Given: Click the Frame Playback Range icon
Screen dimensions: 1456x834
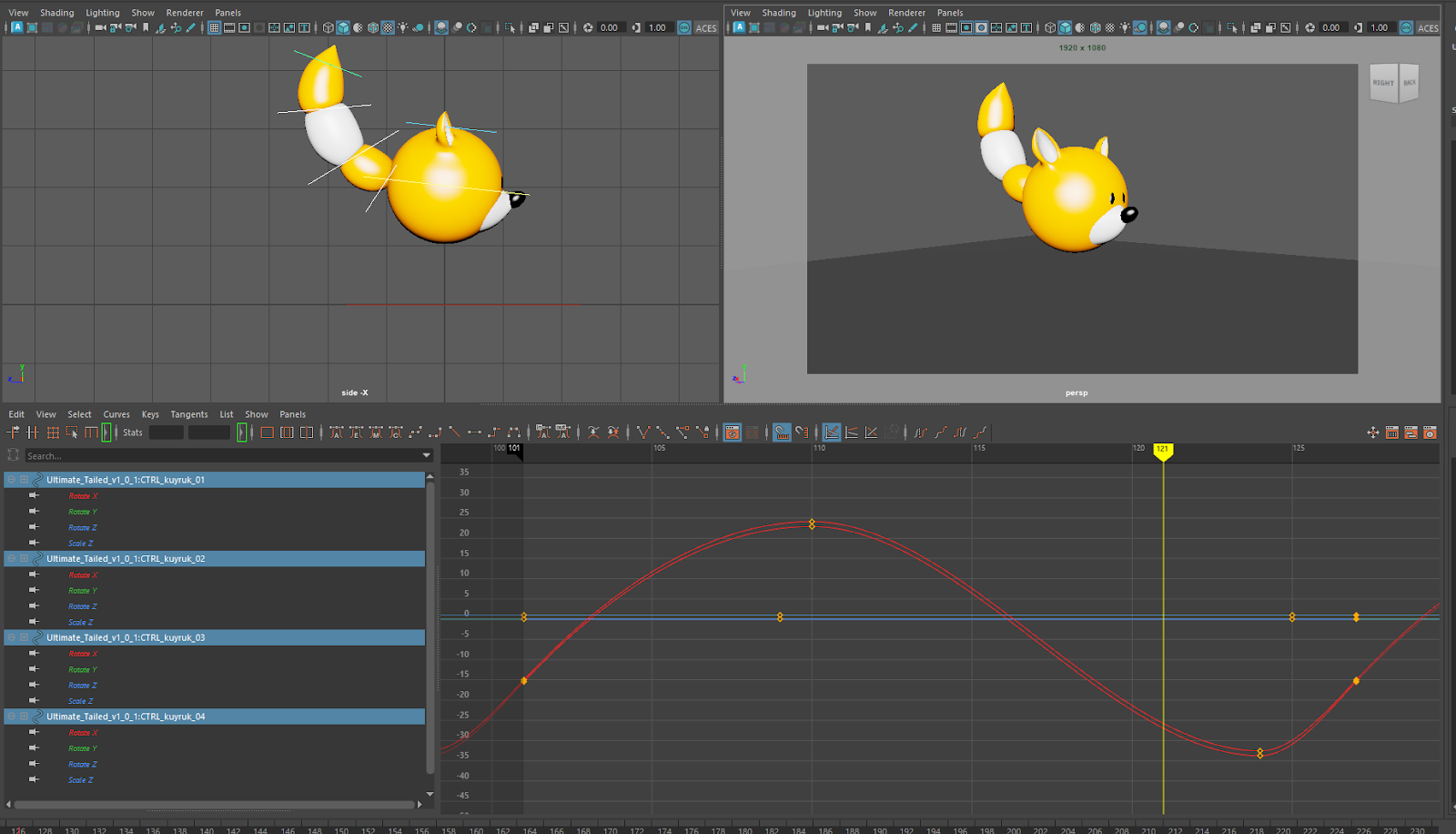Looking at the screenshot, I should [x=287, y=432].
